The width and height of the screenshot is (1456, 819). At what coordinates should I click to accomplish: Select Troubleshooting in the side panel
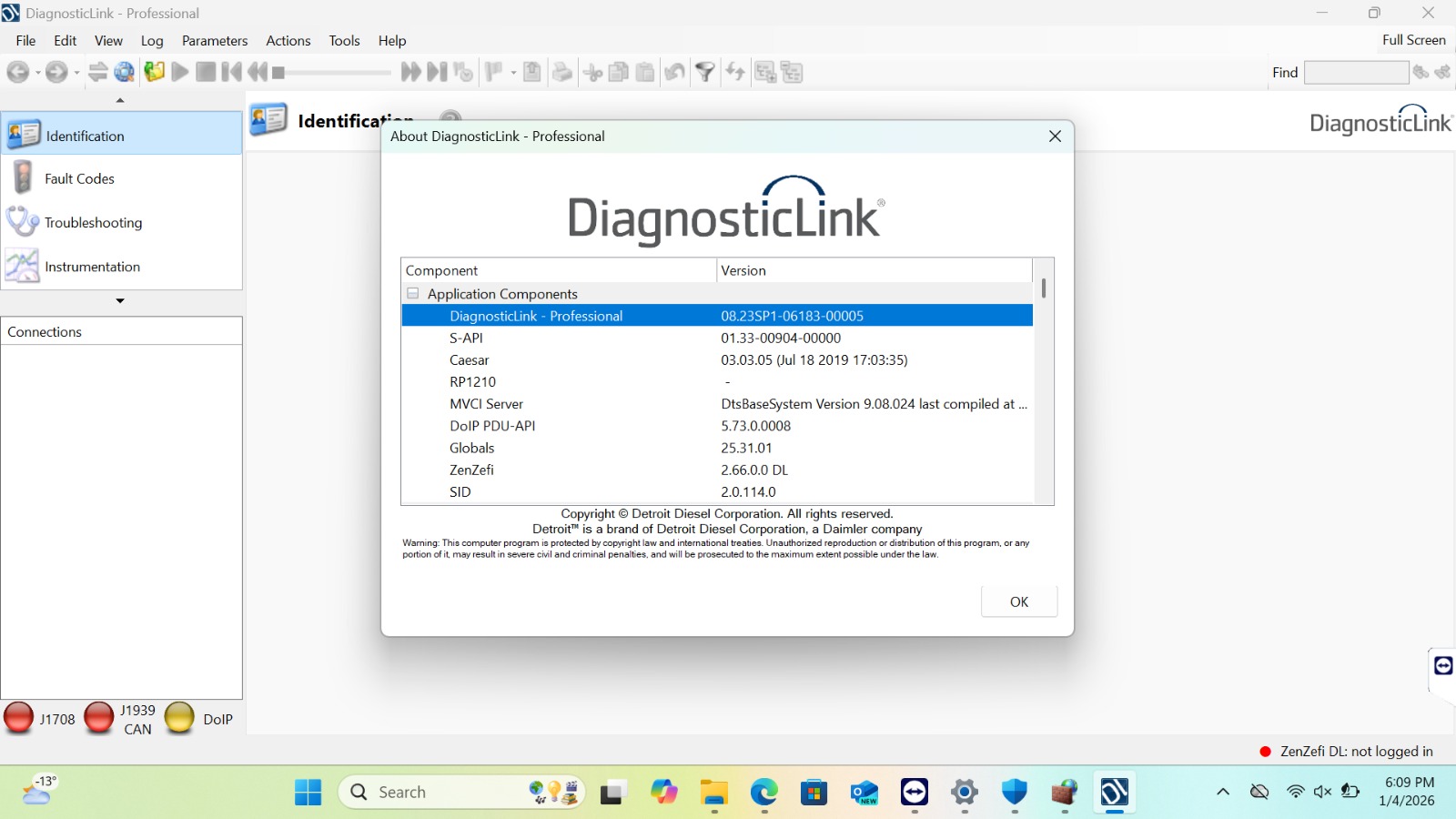coord(122,222)
